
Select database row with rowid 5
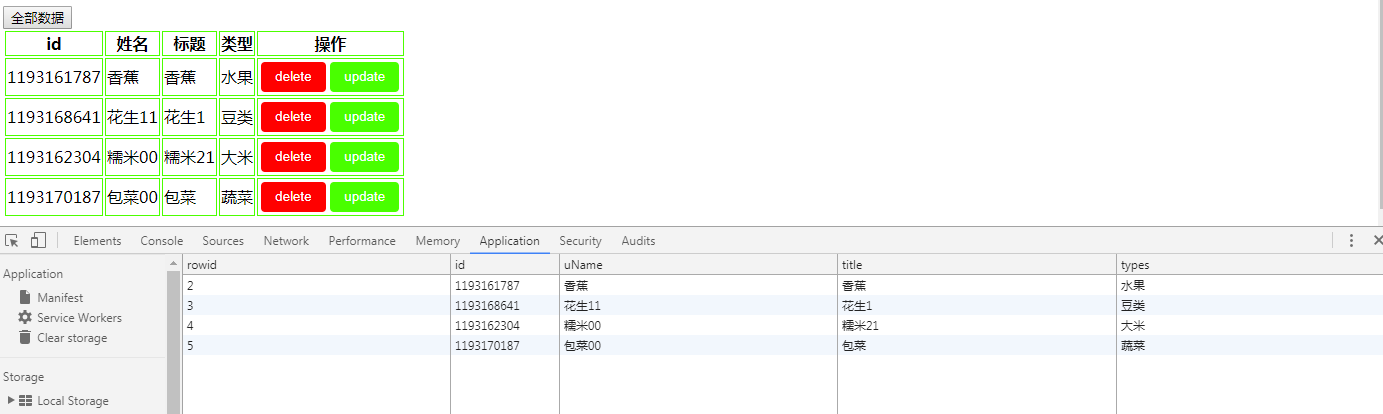[x=783, y=345]
